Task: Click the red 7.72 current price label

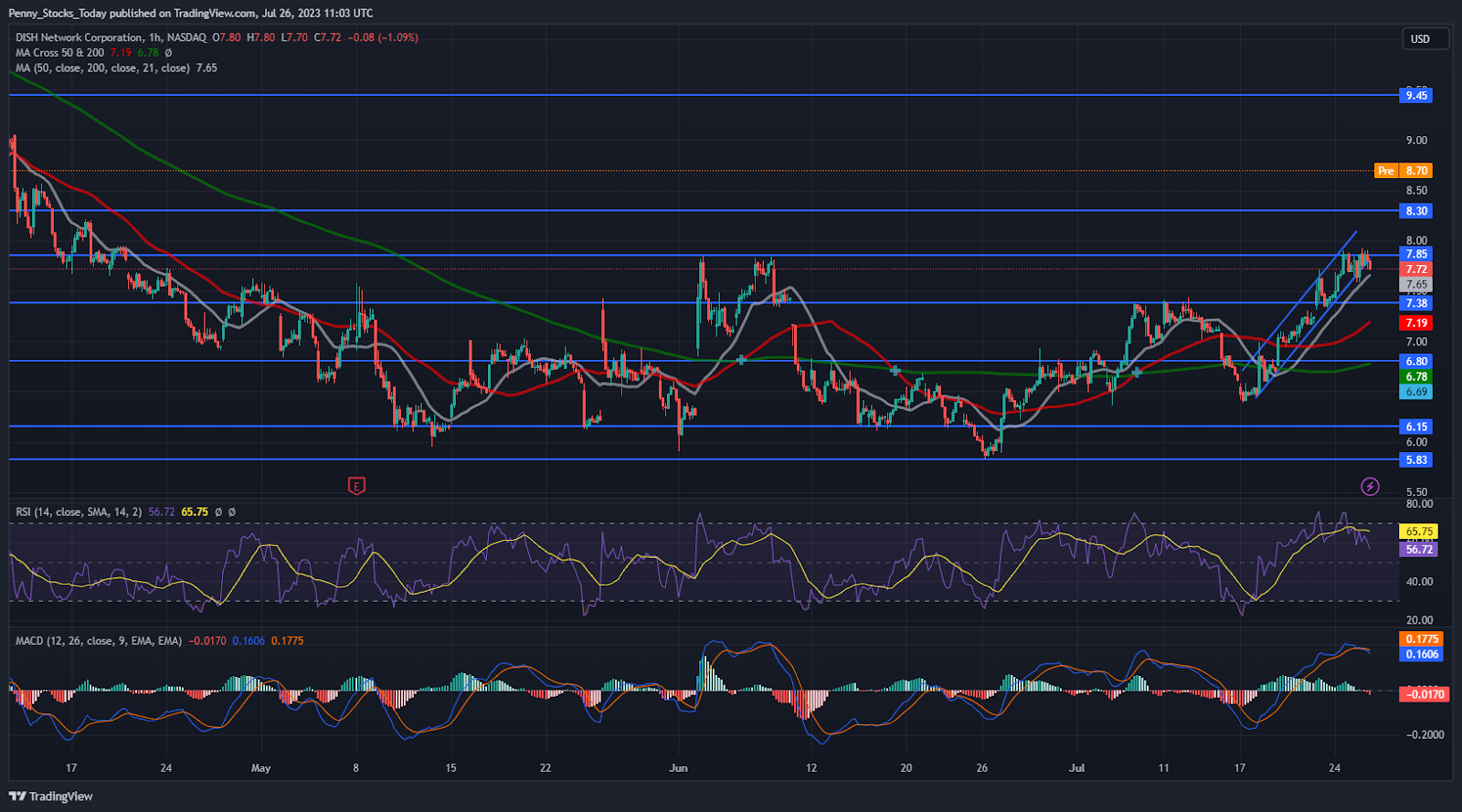Action: click(x=1416, y=269)
